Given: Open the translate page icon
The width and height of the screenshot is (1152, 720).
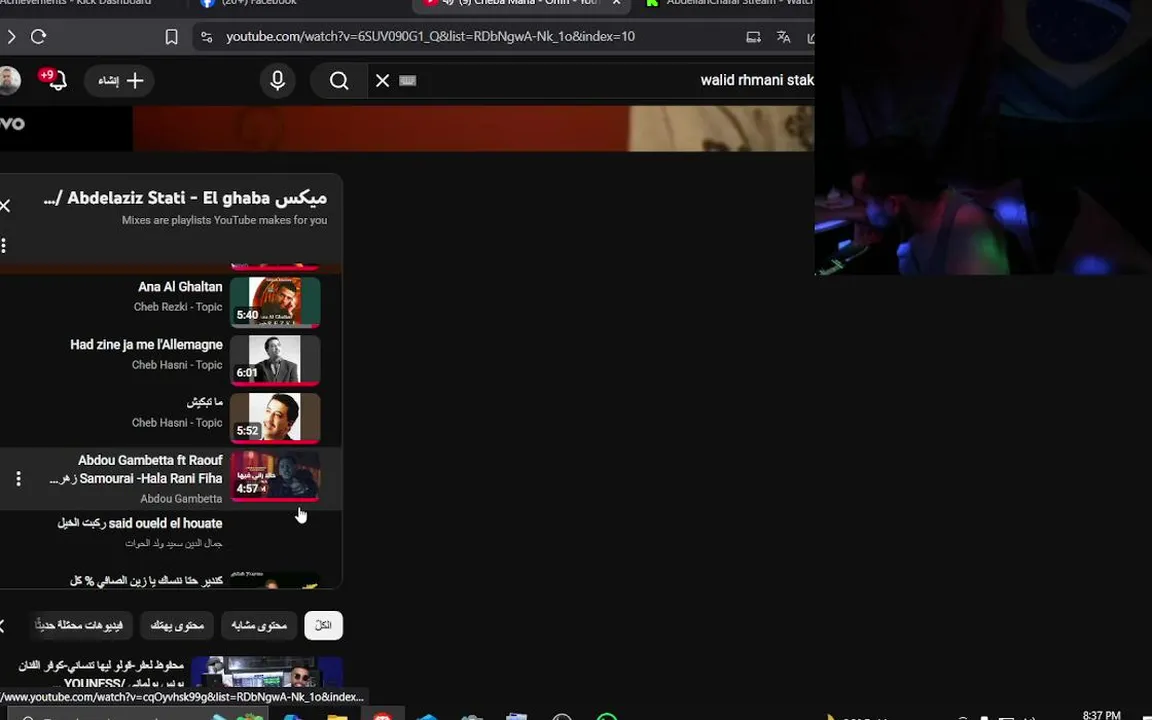Looking at the screenshot, I should point(784,37).
